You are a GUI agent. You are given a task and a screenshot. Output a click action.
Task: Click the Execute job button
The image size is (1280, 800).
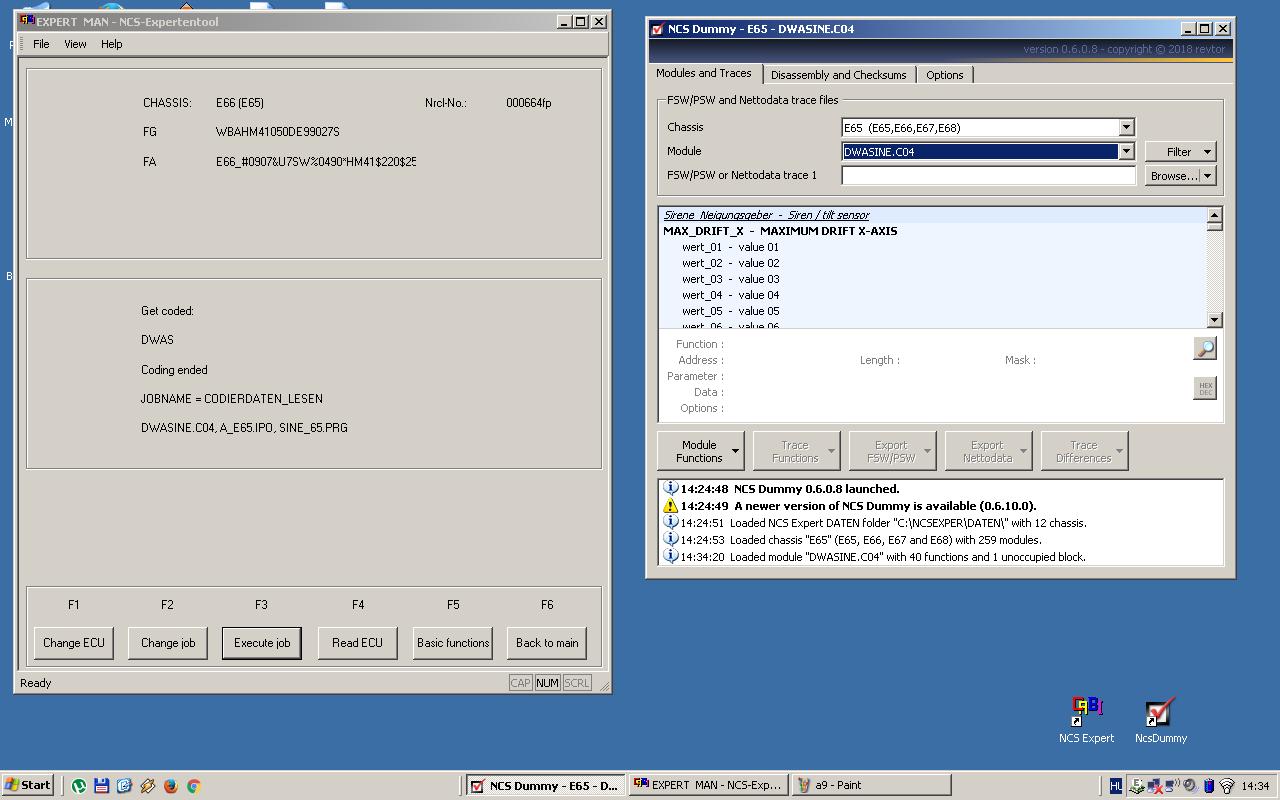262,643
